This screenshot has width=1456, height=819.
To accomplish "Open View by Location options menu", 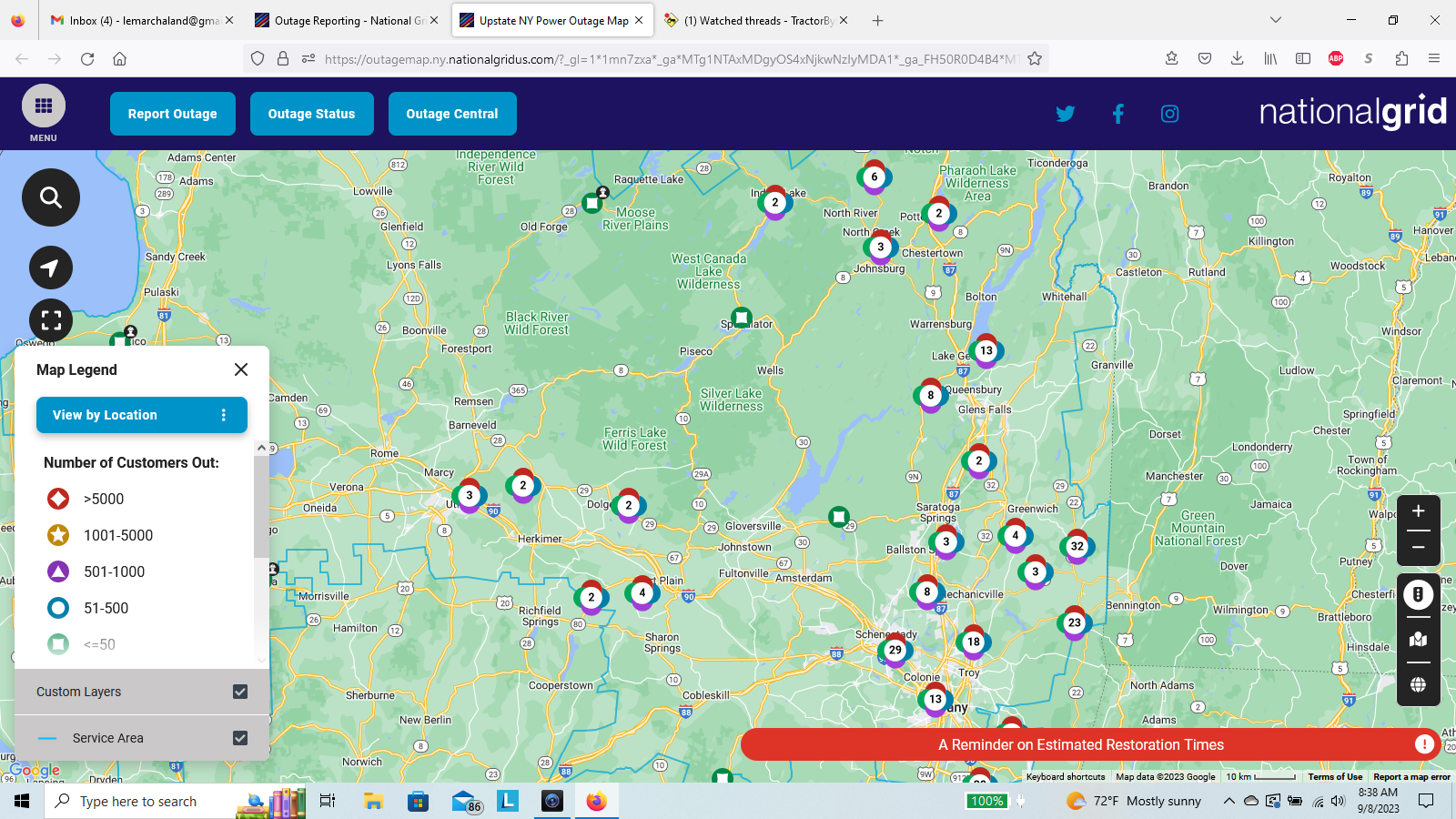I will (x=224, y=415).
